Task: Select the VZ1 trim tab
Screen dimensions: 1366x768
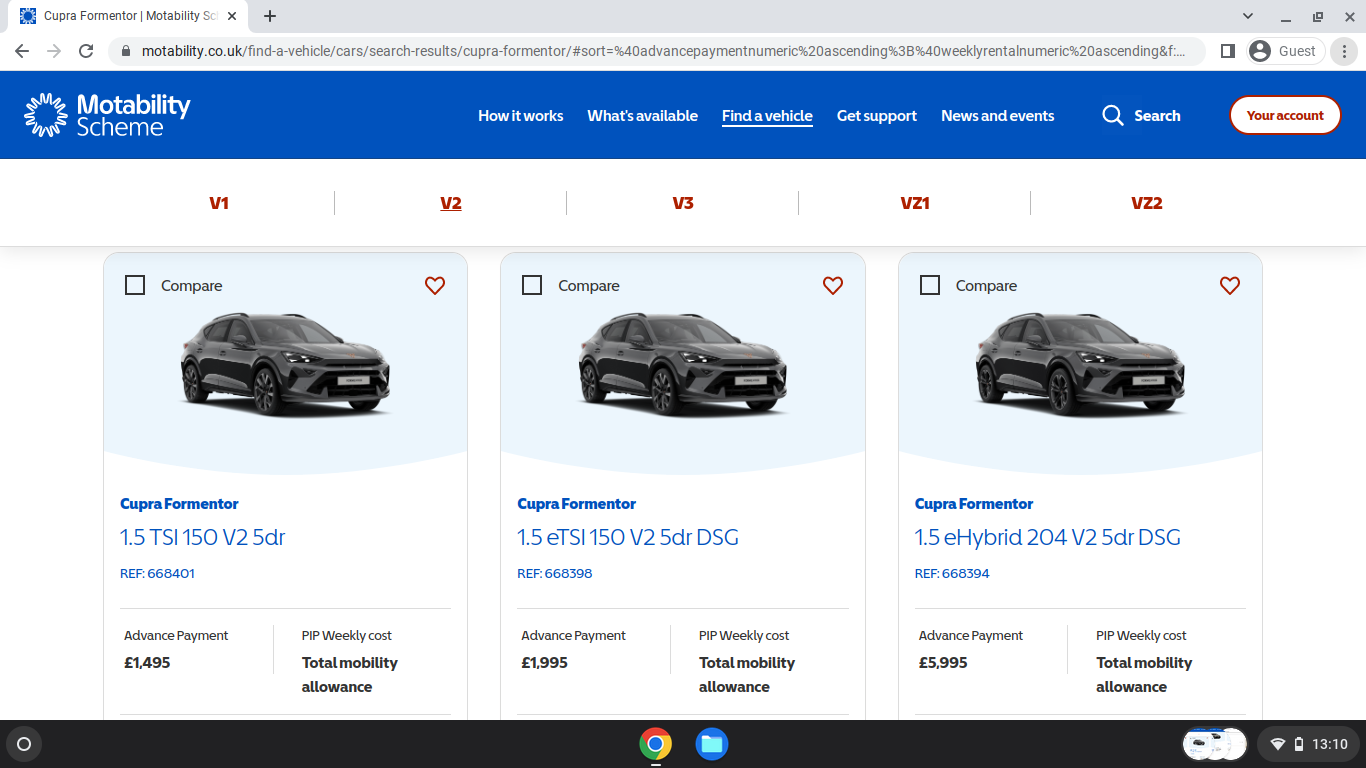Action: click(915, 203)
